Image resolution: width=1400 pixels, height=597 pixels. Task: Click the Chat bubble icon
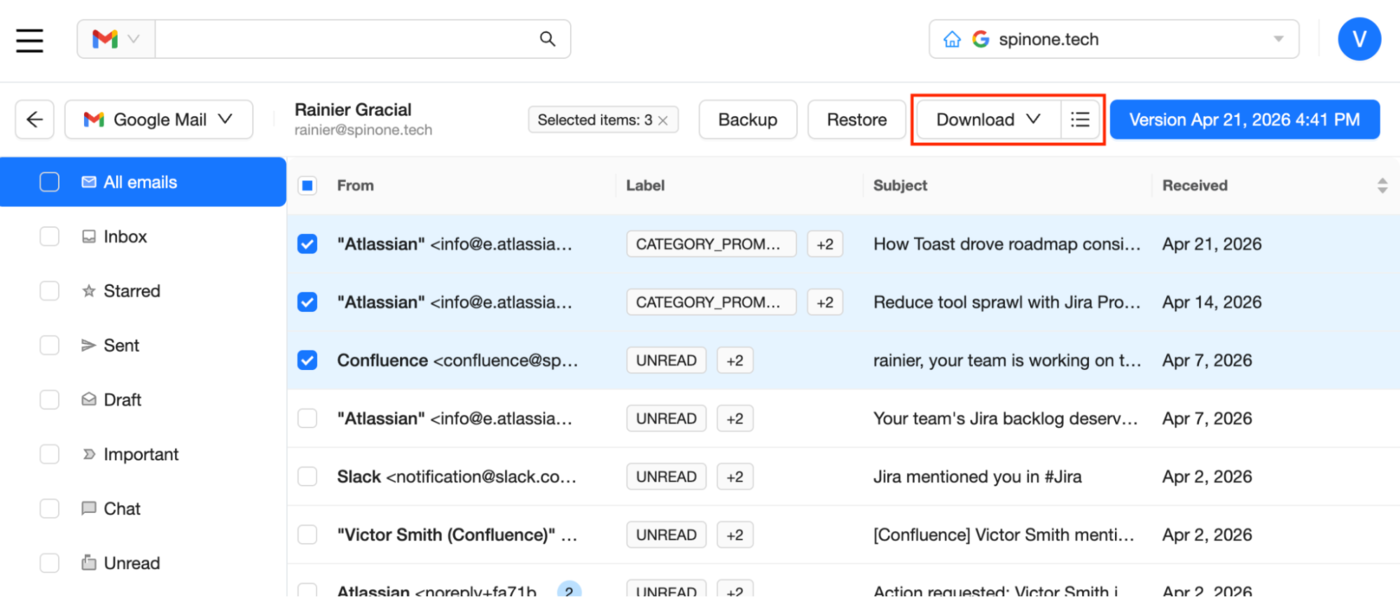[x=89, y=509]
